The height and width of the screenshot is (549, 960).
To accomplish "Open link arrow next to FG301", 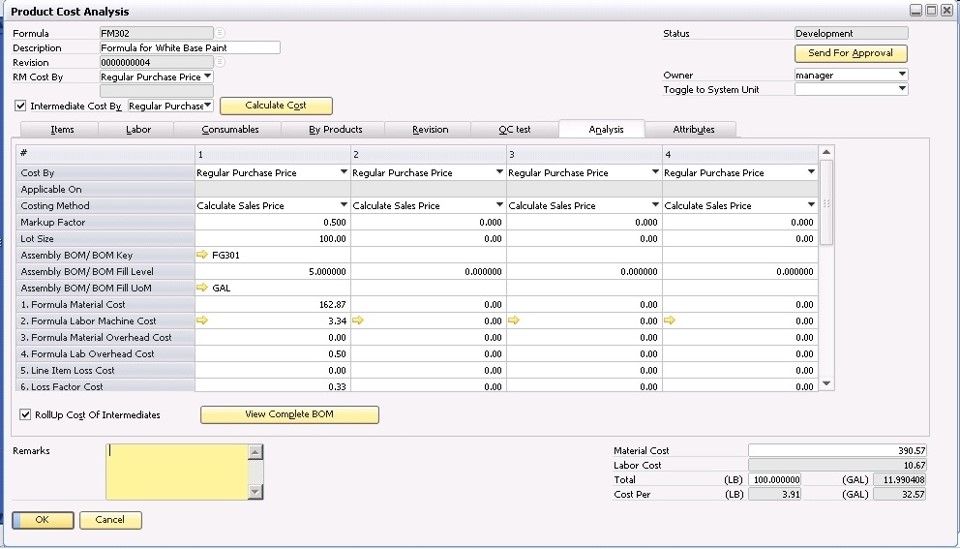I will tap(203, 255).
